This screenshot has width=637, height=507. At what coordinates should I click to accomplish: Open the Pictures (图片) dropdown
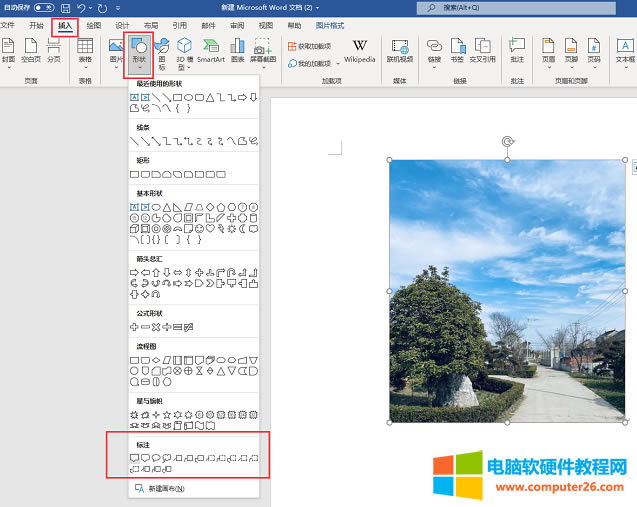click(x=115, y=51)
